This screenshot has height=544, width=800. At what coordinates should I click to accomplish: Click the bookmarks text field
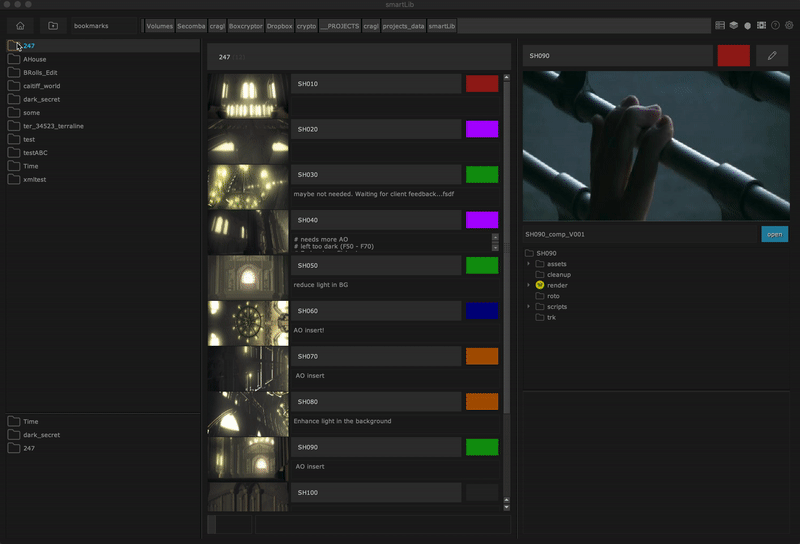coord(104,25)
